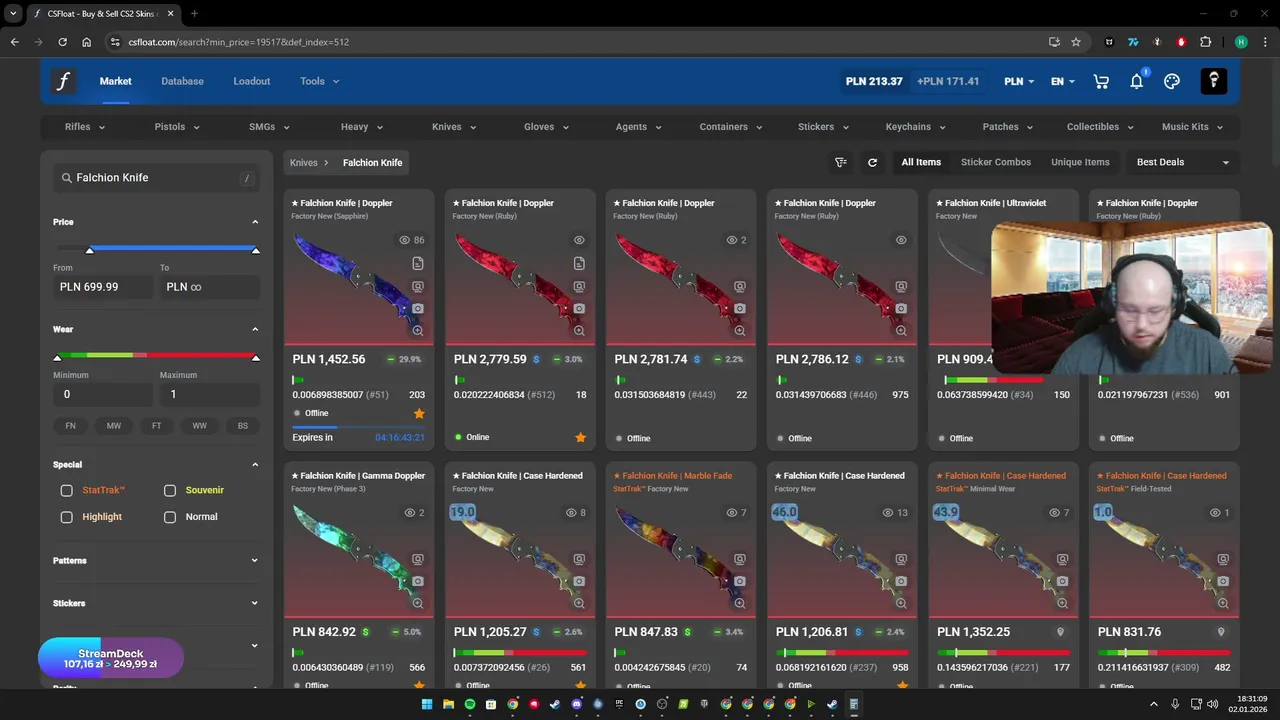The width and height of the screenshot is (1280, 720).
Task: Click the minimum wear slider handle
Action: tap(58, 357)
